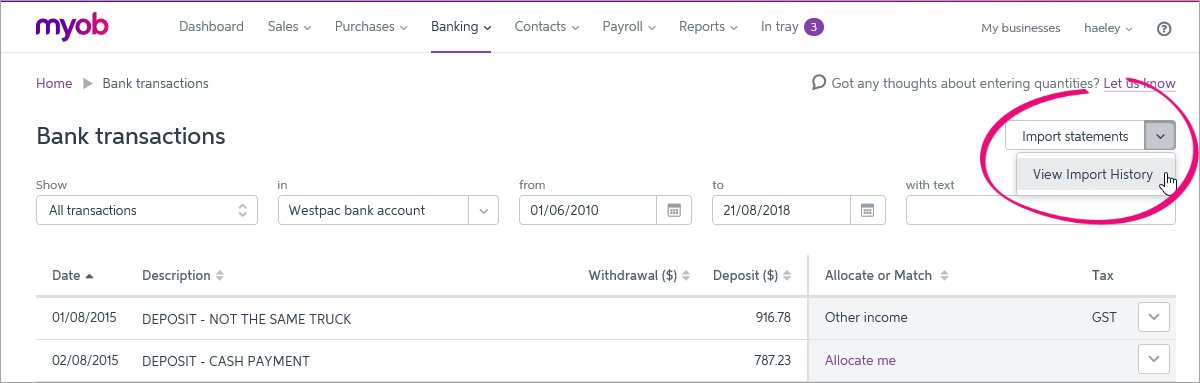The image size is (1200, 383).
Task: Open the Westpac bank account dropdown
Action: [x=388, y=210]
